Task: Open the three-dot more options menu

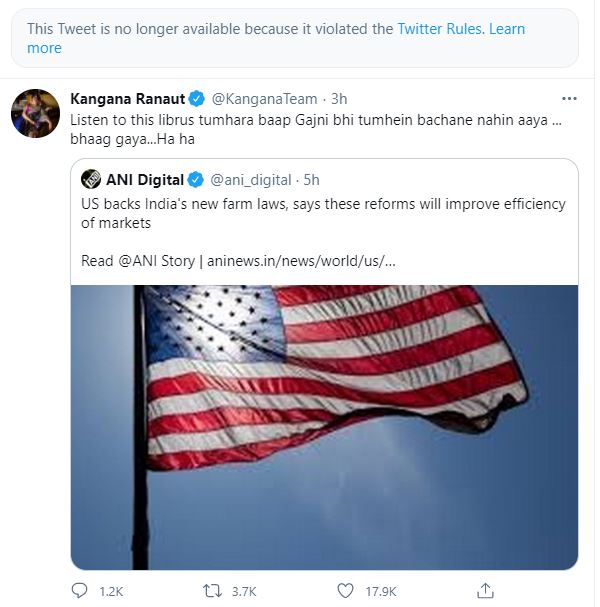Action: (569, 99)
